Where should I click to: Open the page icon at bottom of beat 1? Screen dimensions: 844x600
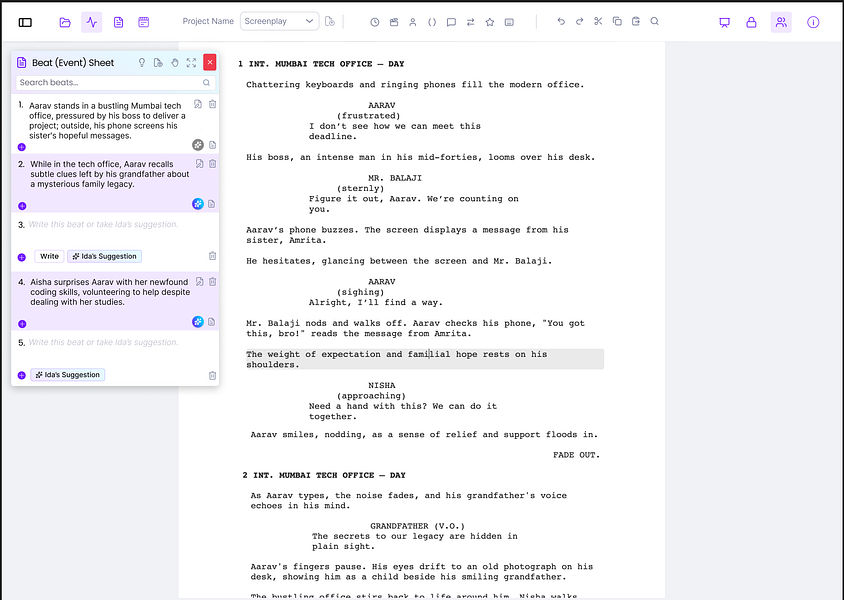213,145
